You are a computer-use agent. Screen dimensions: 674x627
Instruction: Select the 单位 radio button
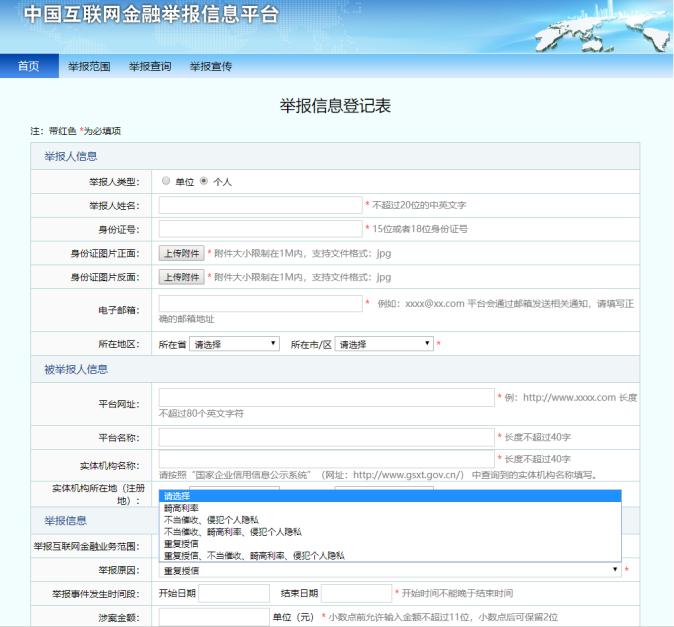[166, 181]
